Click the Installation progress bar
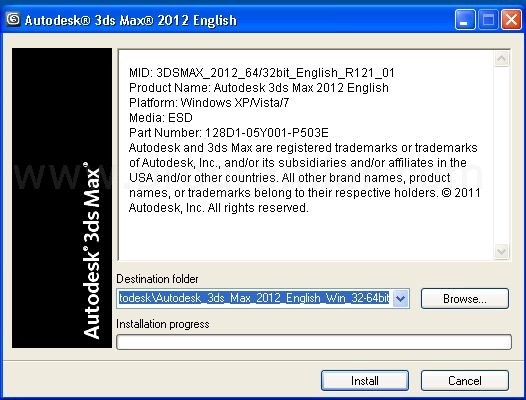The height and width of the screenshot is (400, 526). pyautogui.click(x=314, y=342)
